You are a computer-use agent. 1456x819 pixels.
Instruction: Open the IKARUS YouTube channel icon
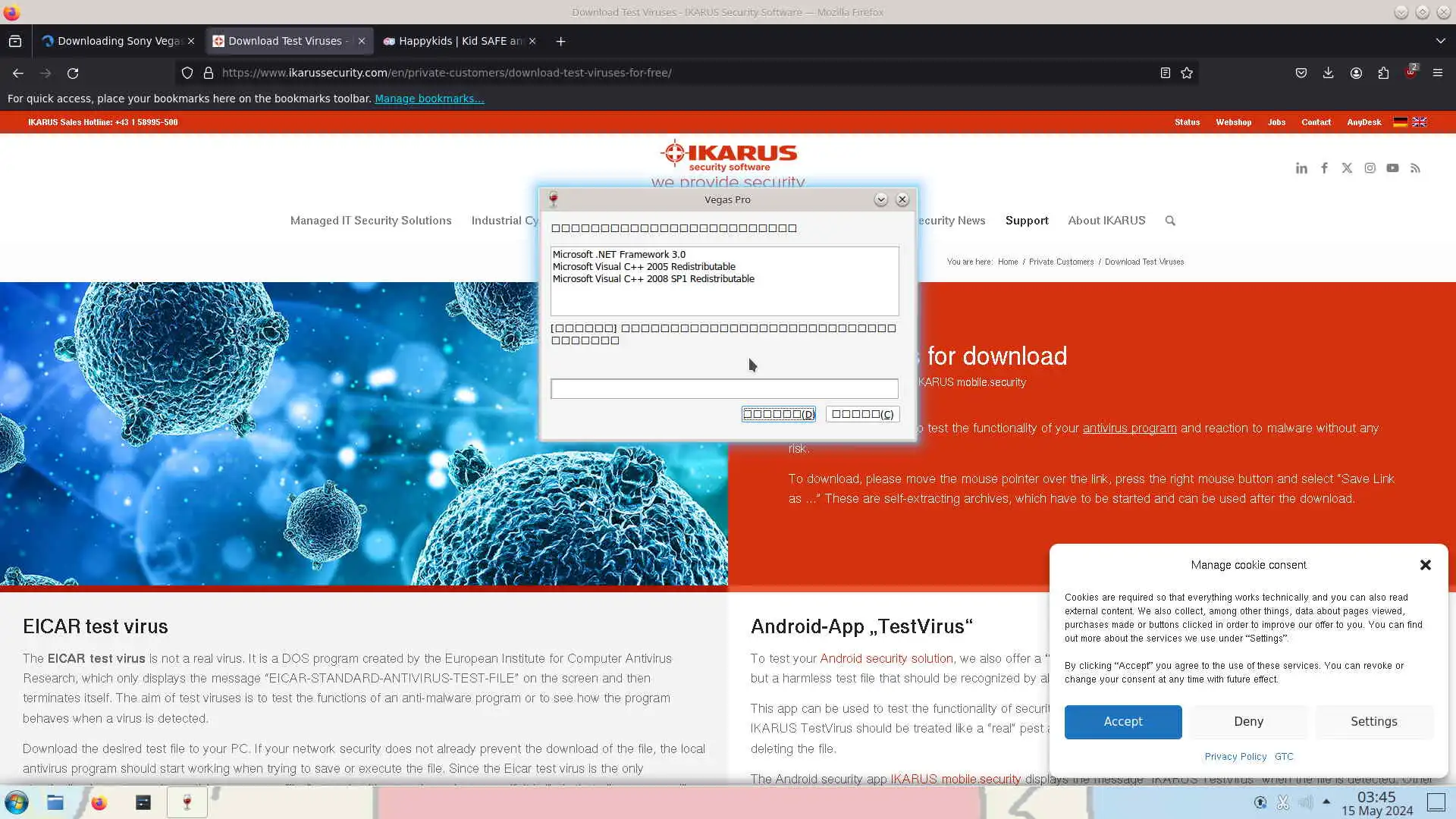1392,168
